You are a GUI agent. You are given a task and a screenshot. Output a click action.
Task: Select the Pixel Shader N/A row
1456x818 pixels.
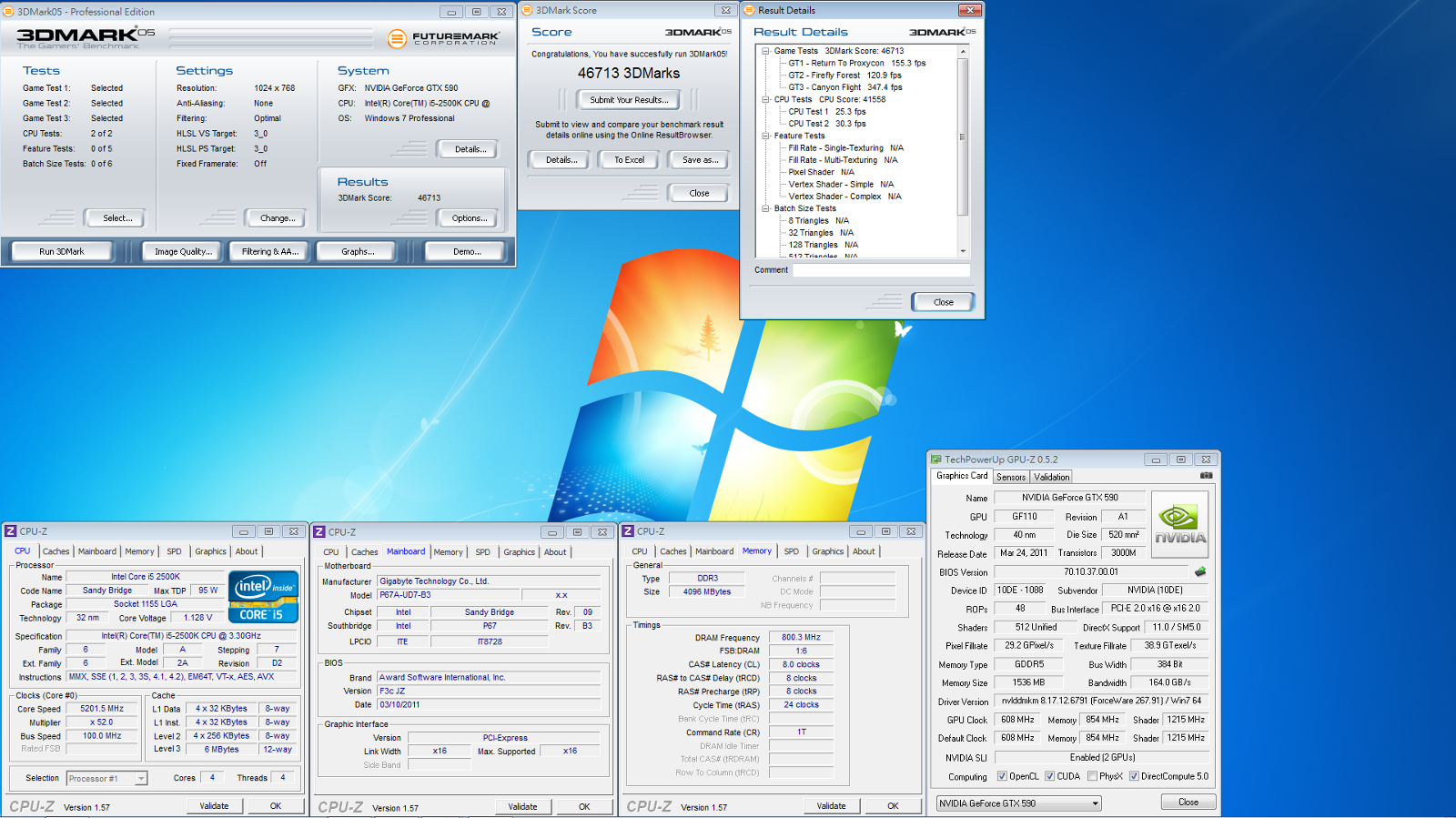pyautogui.click(x=821, y=172)
